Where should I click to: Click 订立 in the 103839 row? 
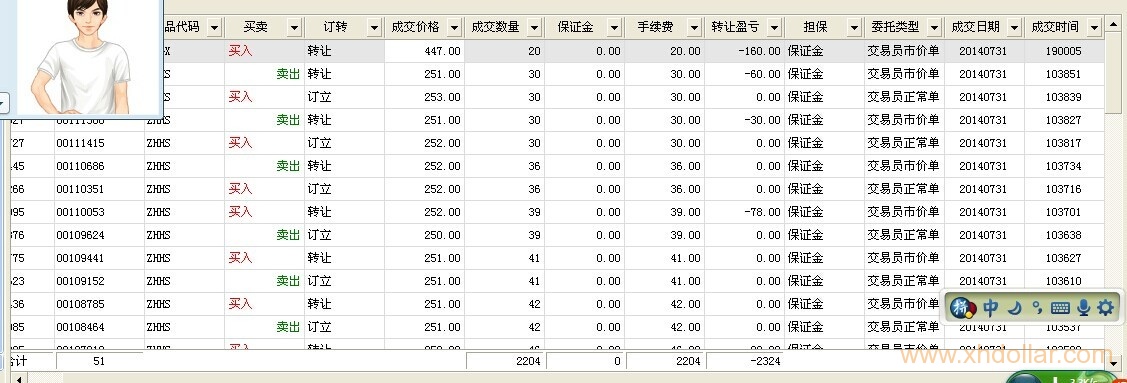click(320, 97)
